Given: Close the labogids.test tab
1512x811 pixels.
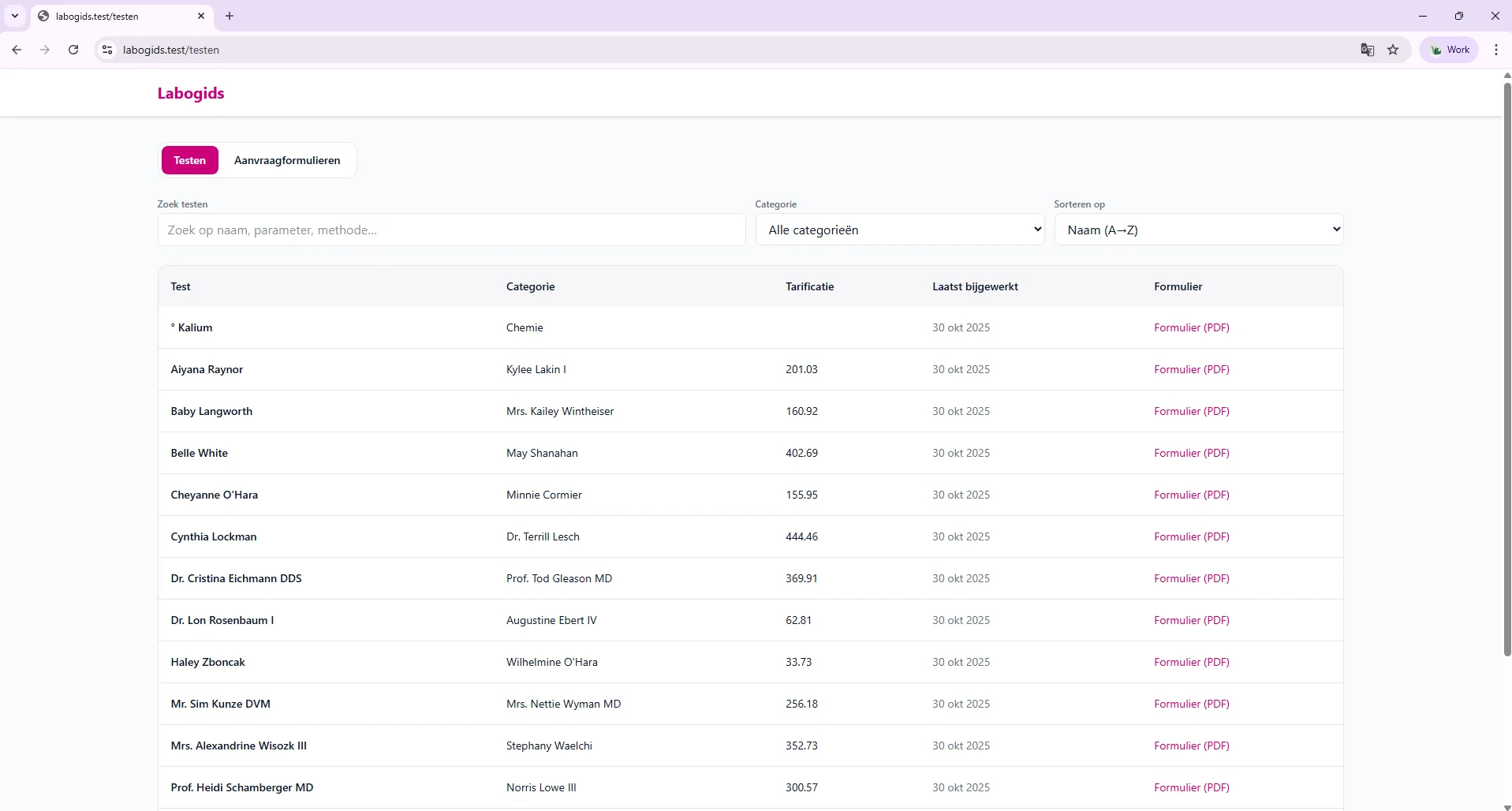Looking at the screenshot, I should [x=201, y=16].
